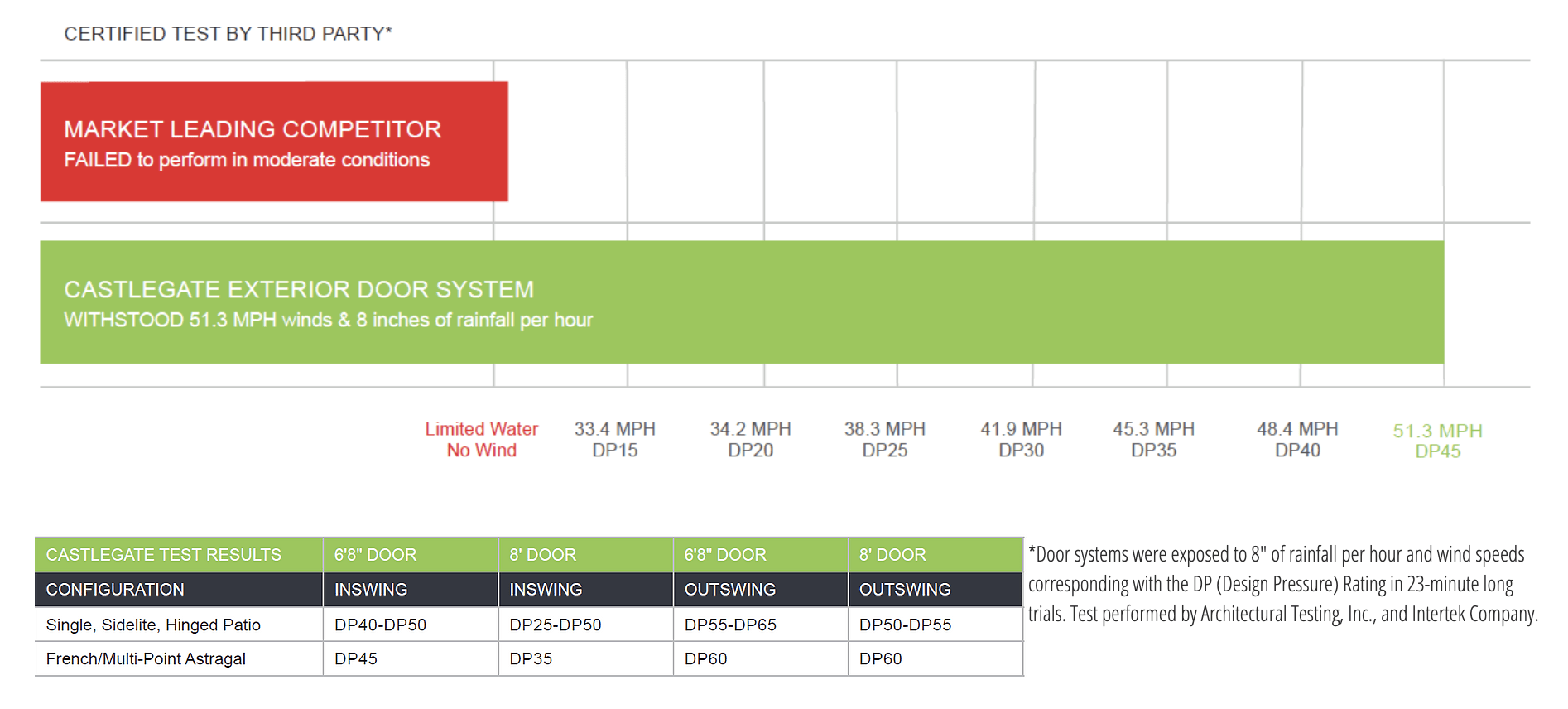
Task: Click the "41.9 MPH DP30" axis label
Action: click(x=1022, y=440)
